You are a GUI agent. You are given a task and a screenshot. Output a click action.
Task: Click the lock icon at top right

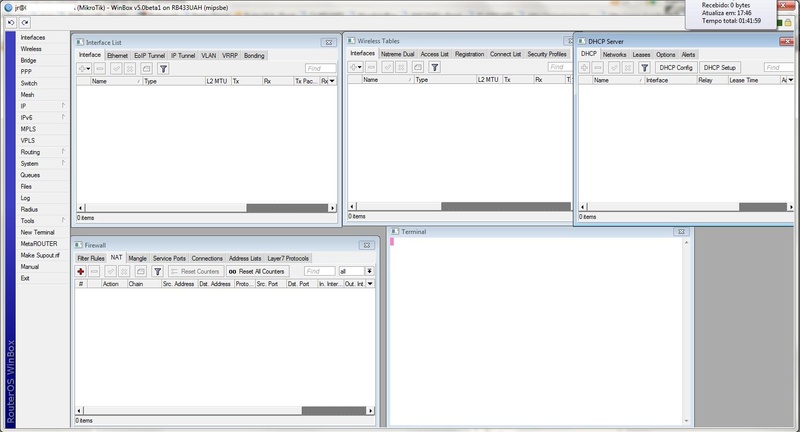pos(788,22)
